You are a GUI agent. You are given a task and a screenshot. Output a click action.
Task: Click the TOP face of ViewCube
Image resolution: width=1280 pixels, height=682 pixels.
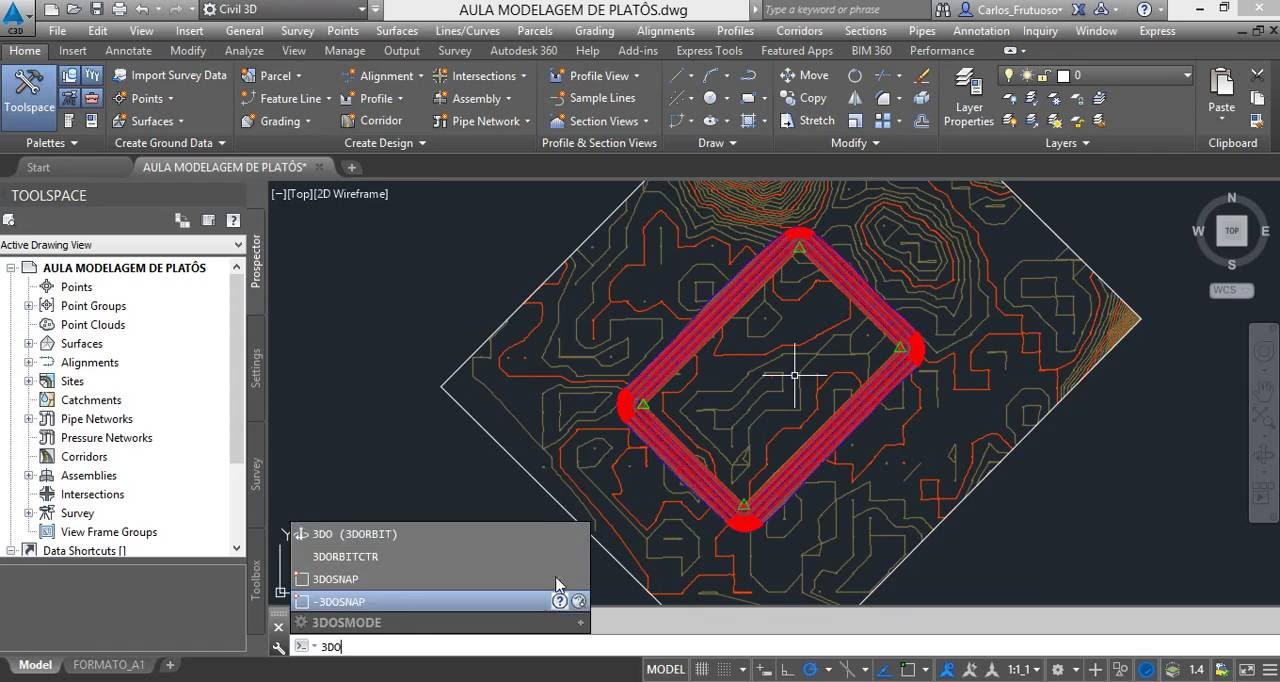[x=1232, y=230]
